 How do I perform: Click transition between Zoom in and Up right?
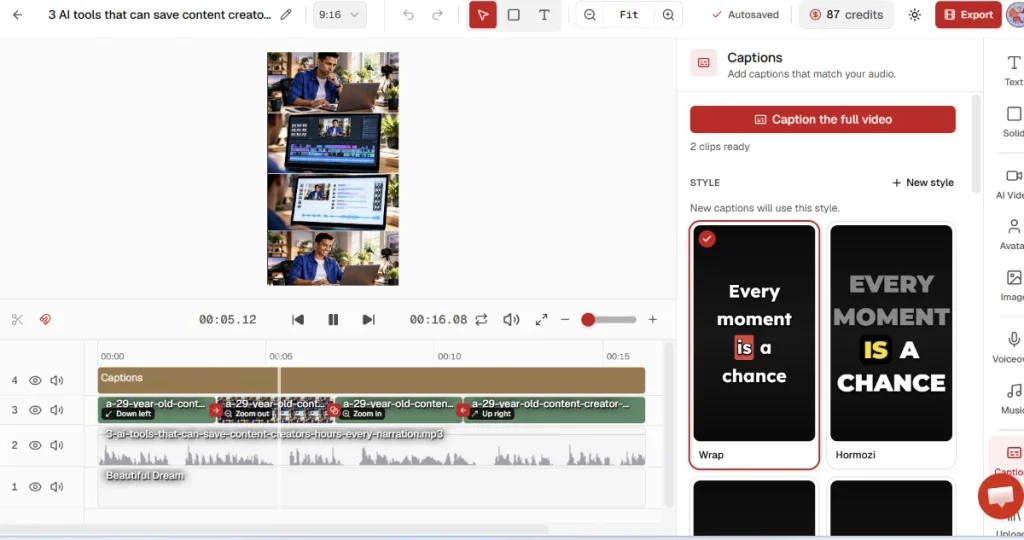pyautogui.click(x=463, y=410)
